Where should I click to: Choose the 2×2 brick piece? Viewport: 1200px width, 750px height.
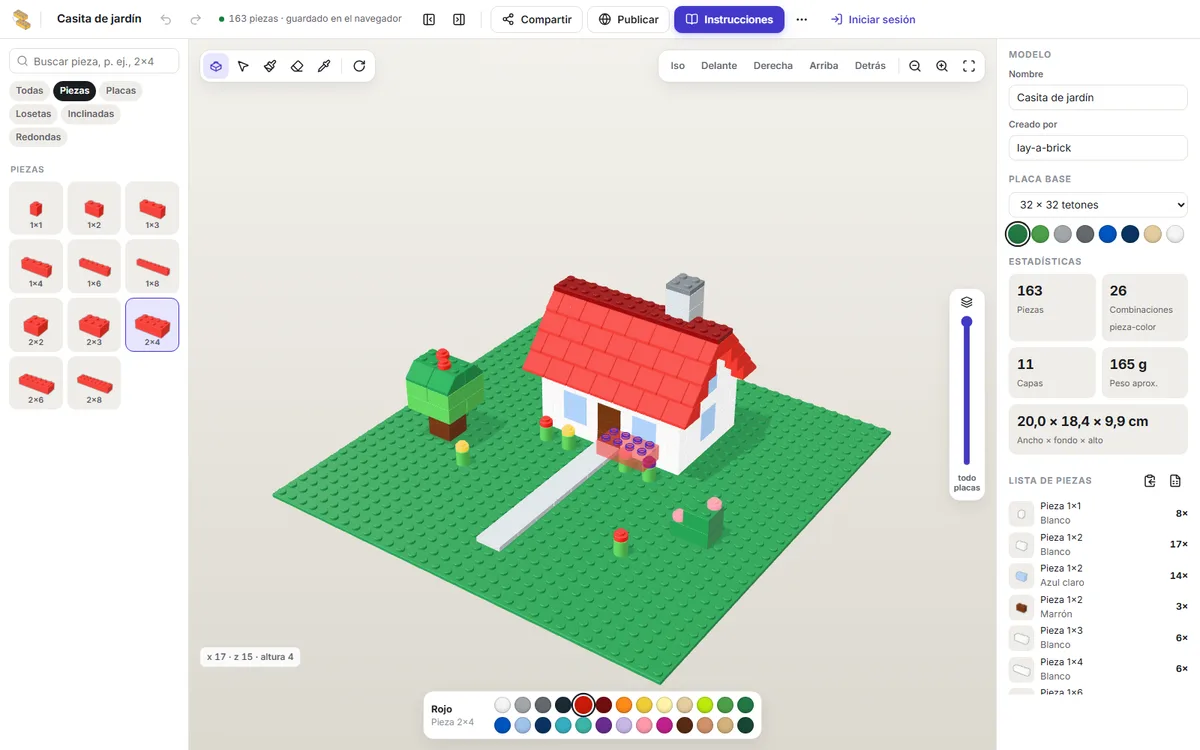[36, 325]
